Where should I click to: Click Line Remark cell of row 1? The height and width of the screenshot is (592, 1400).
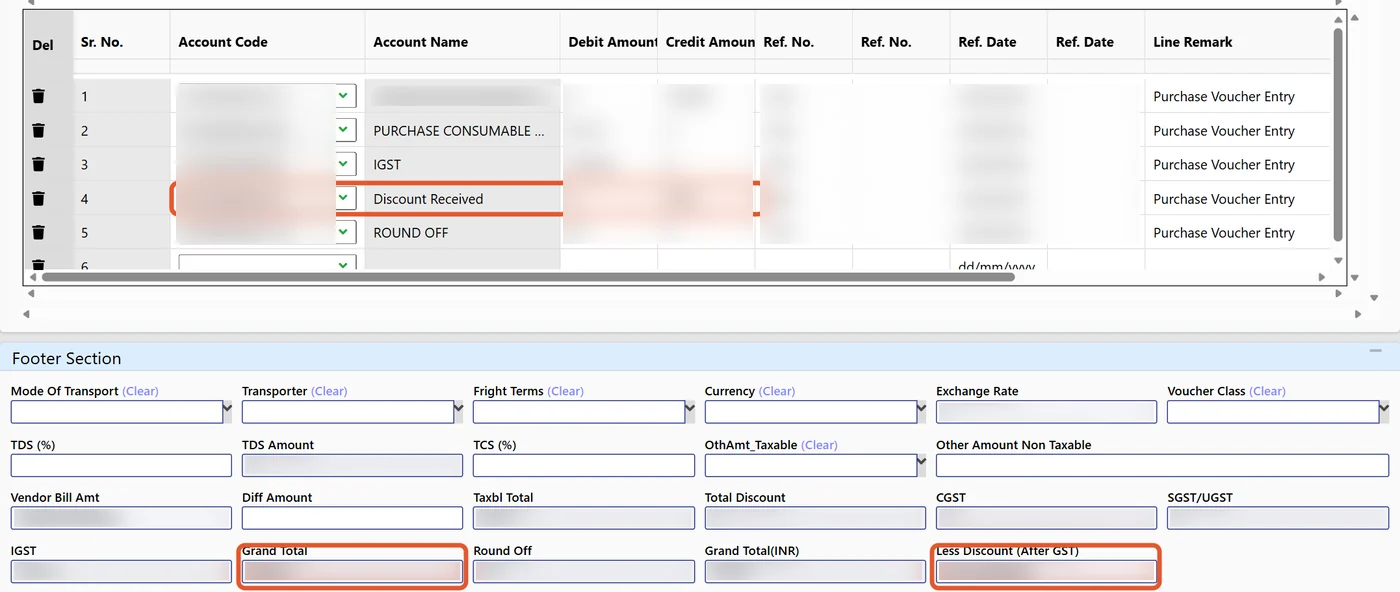pos(1237,96)
